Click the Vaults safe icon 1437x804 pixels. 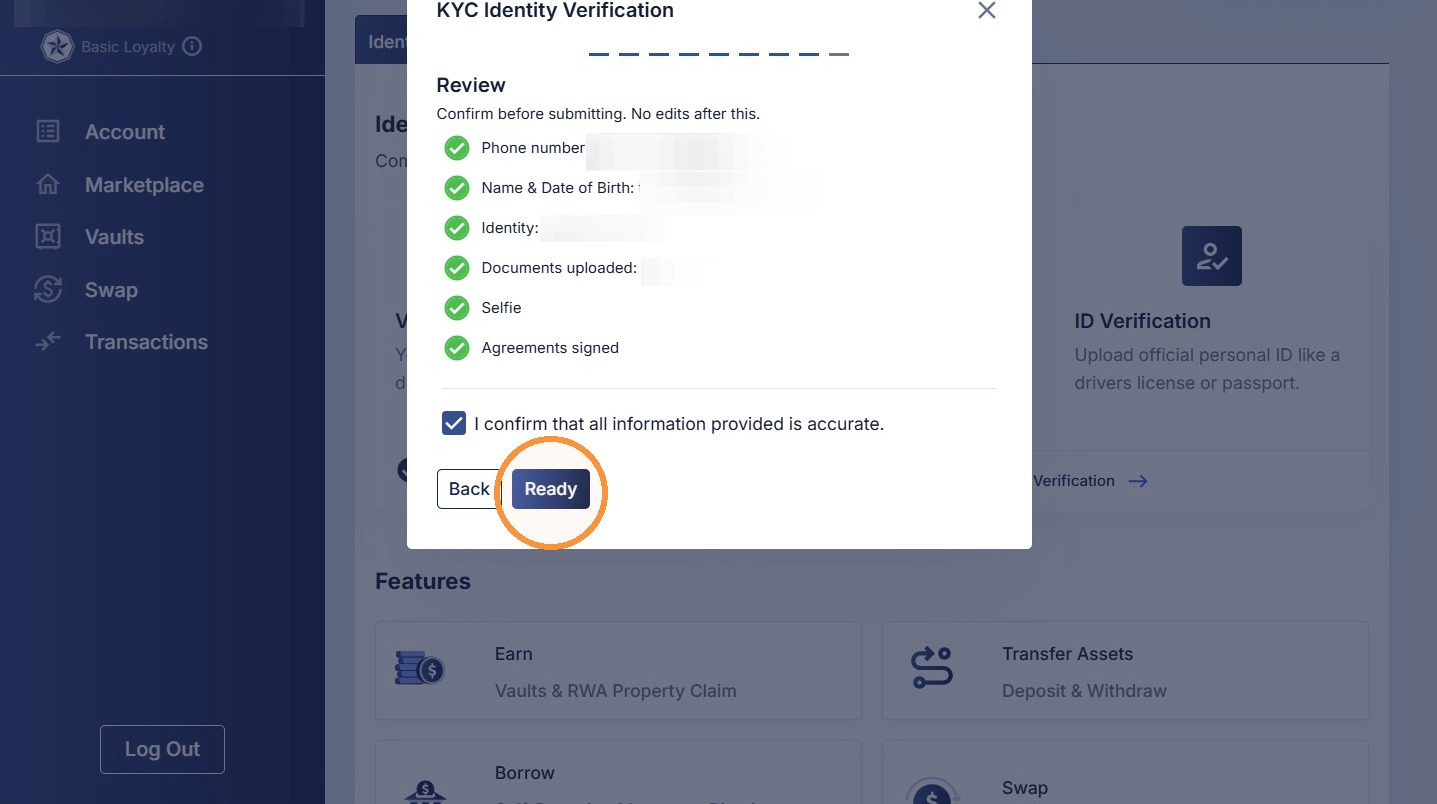click(48, 237)
